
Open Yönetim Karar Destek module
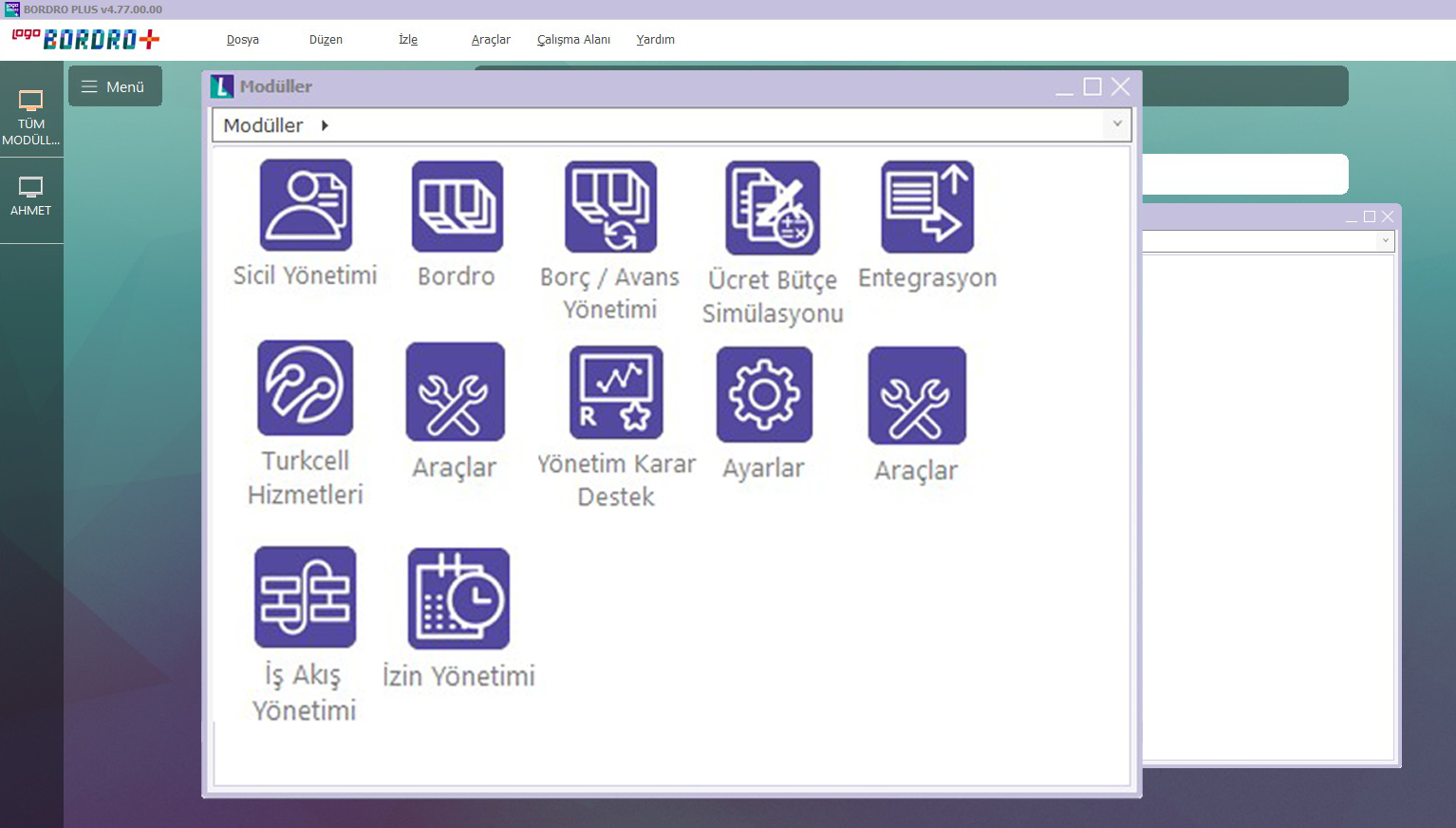pos(616,392)
